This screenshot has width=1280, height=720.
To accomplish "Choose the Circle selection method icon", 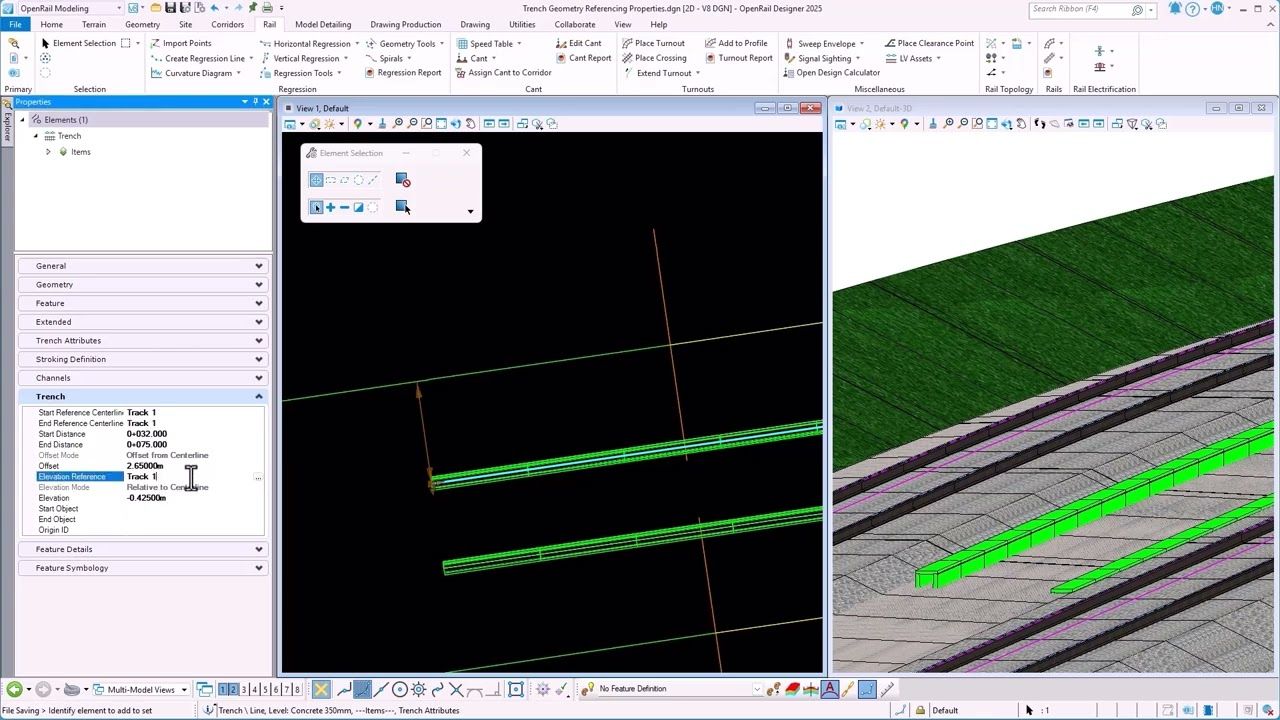I will (358, 180).
